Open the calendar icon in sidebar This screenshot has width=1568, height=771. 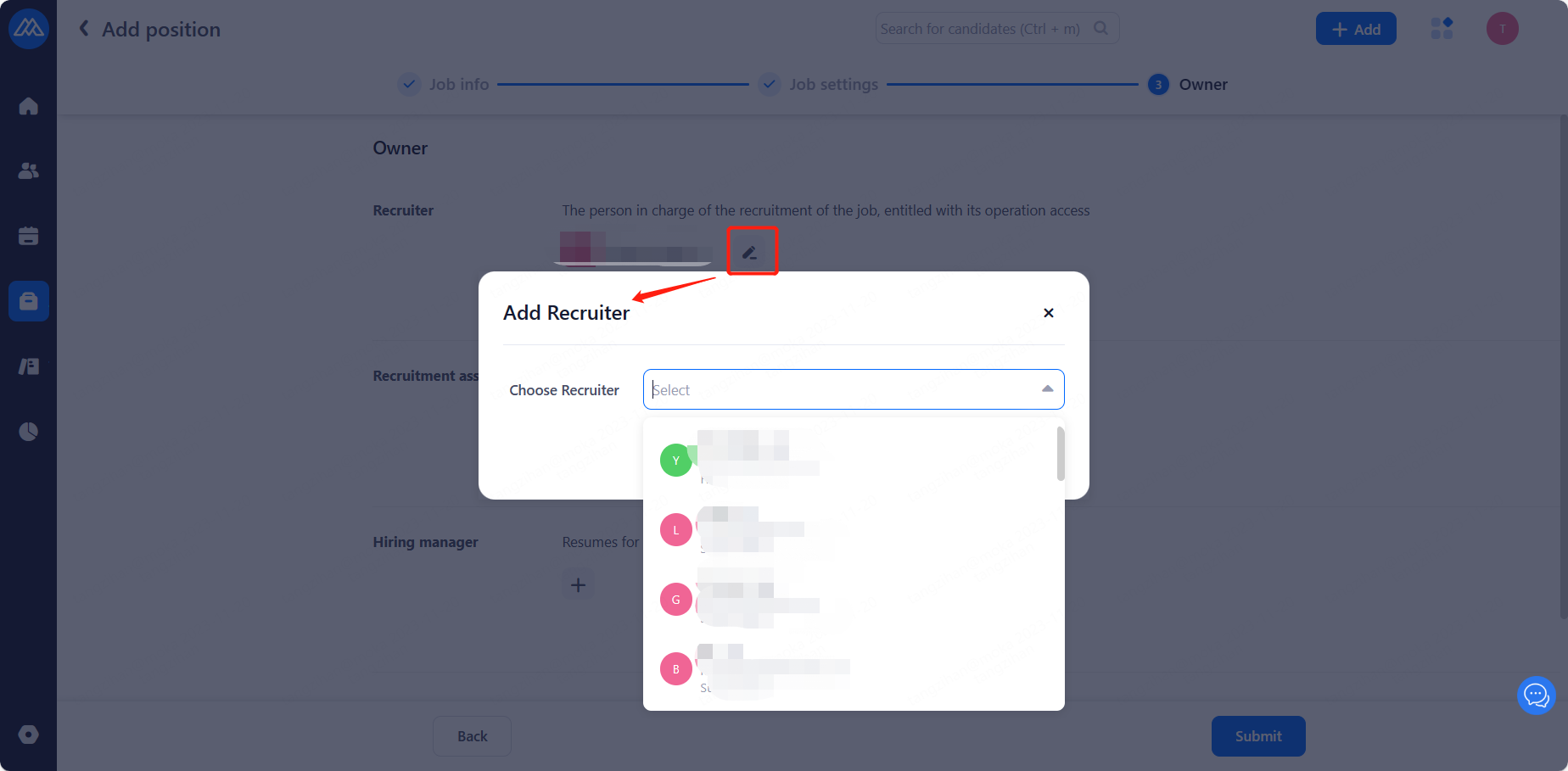28,236
